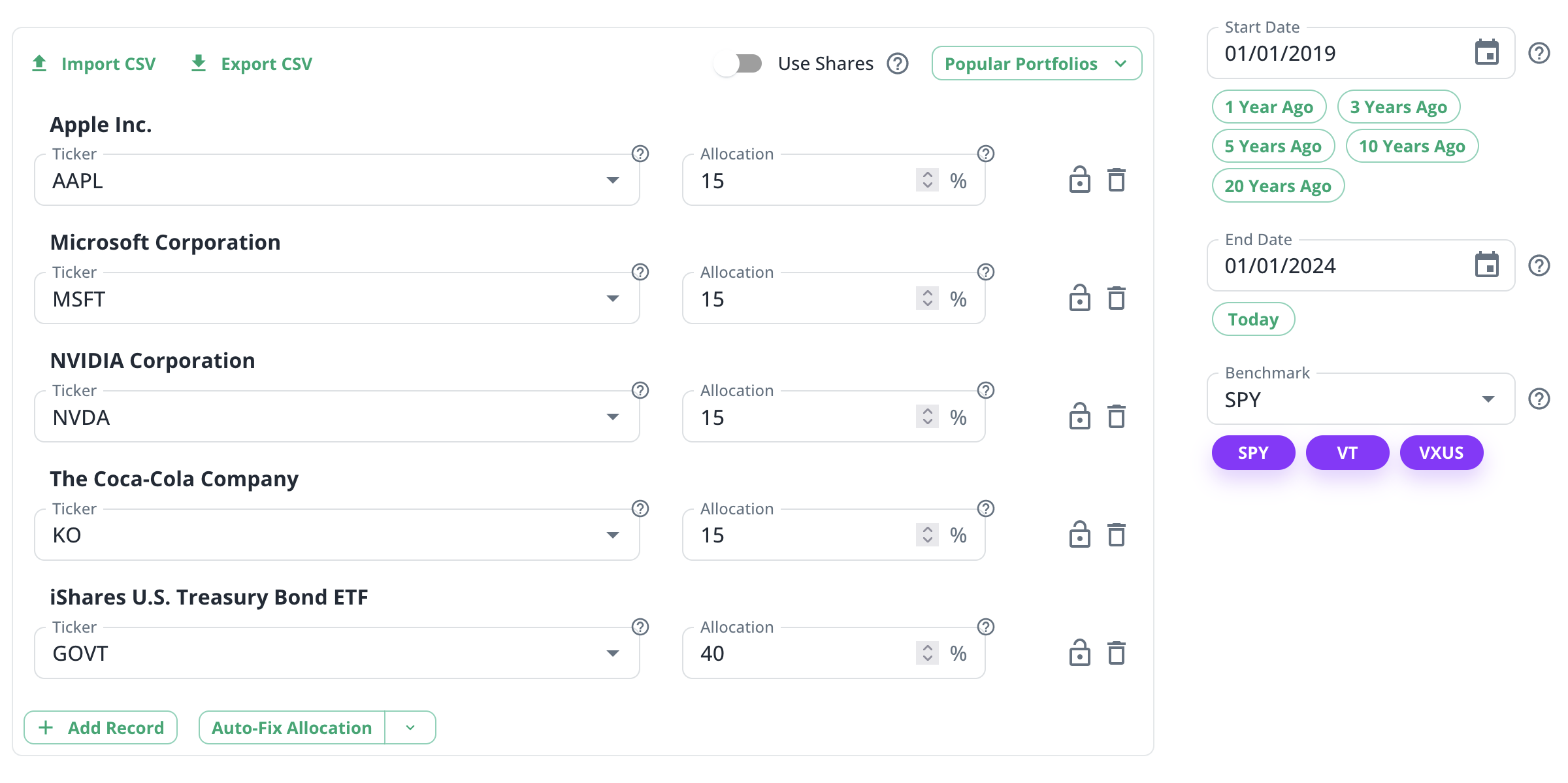Screen dimensions: 1568x783
Task: Set start date to 3 Years Ago
Action: point(1399,107)
